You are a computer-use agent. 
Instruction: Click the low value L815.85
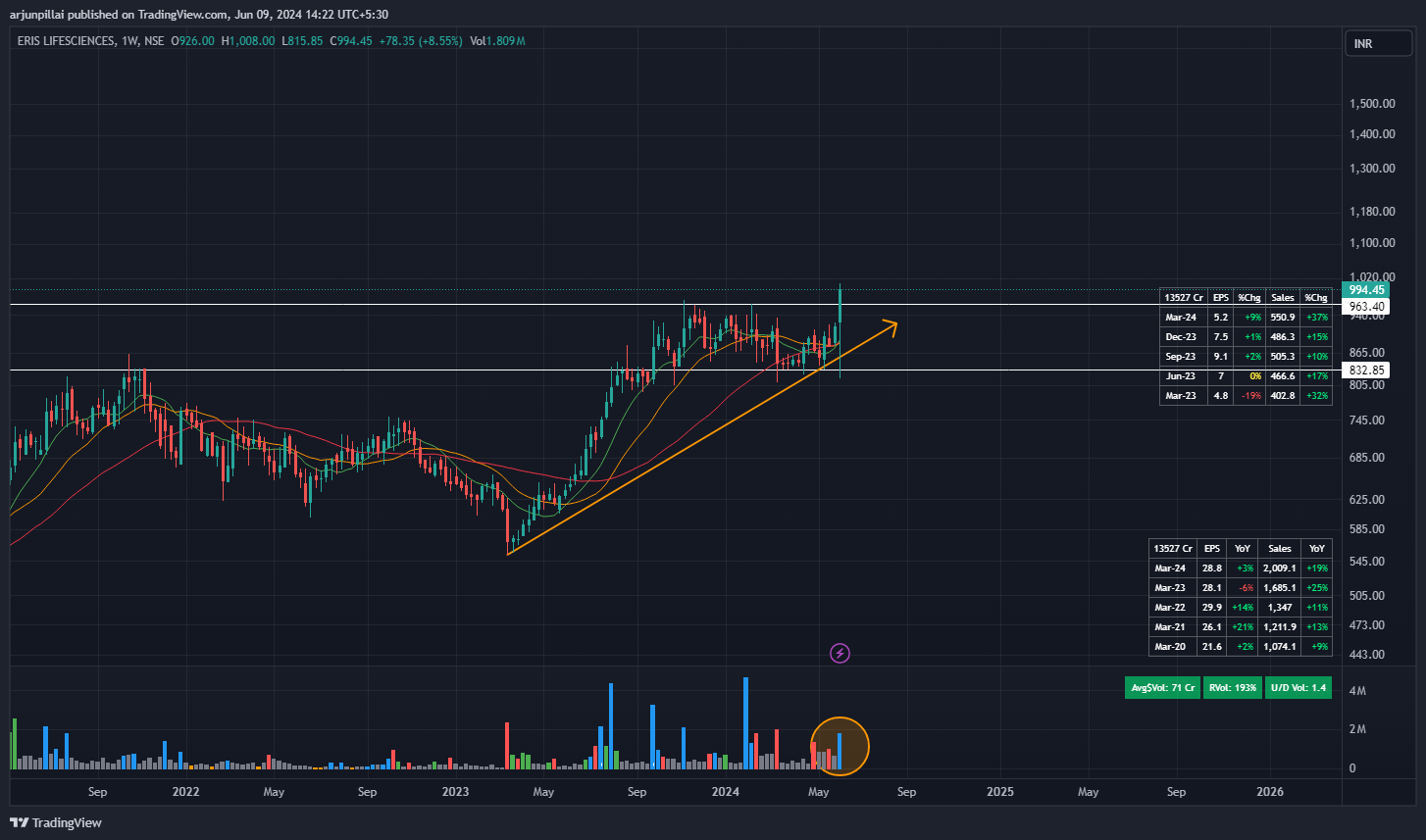302,41
